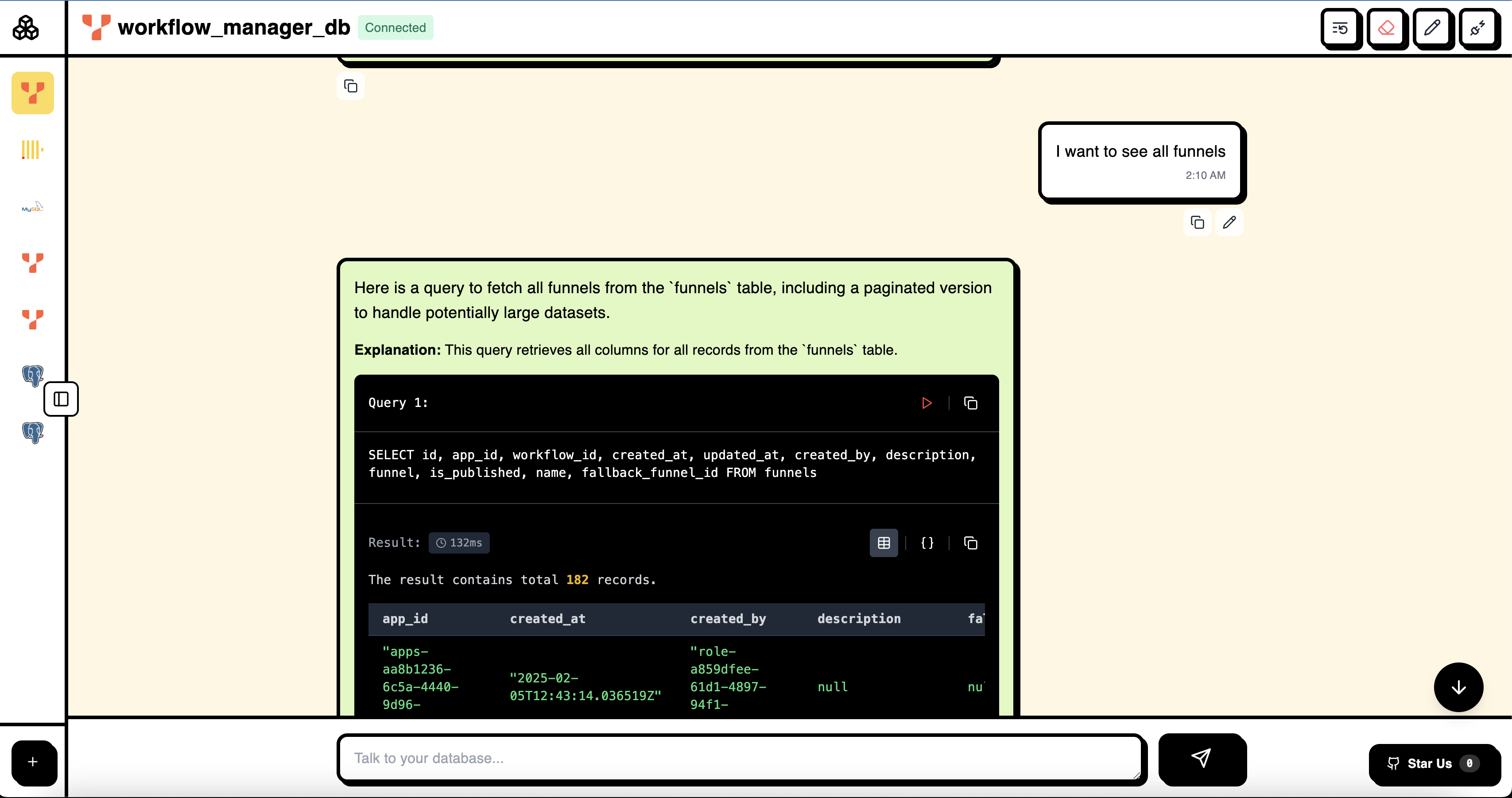Viewport: 1512px width, 798px height.
Task: Copy the user message text
Action: (x=1198, y=222)
